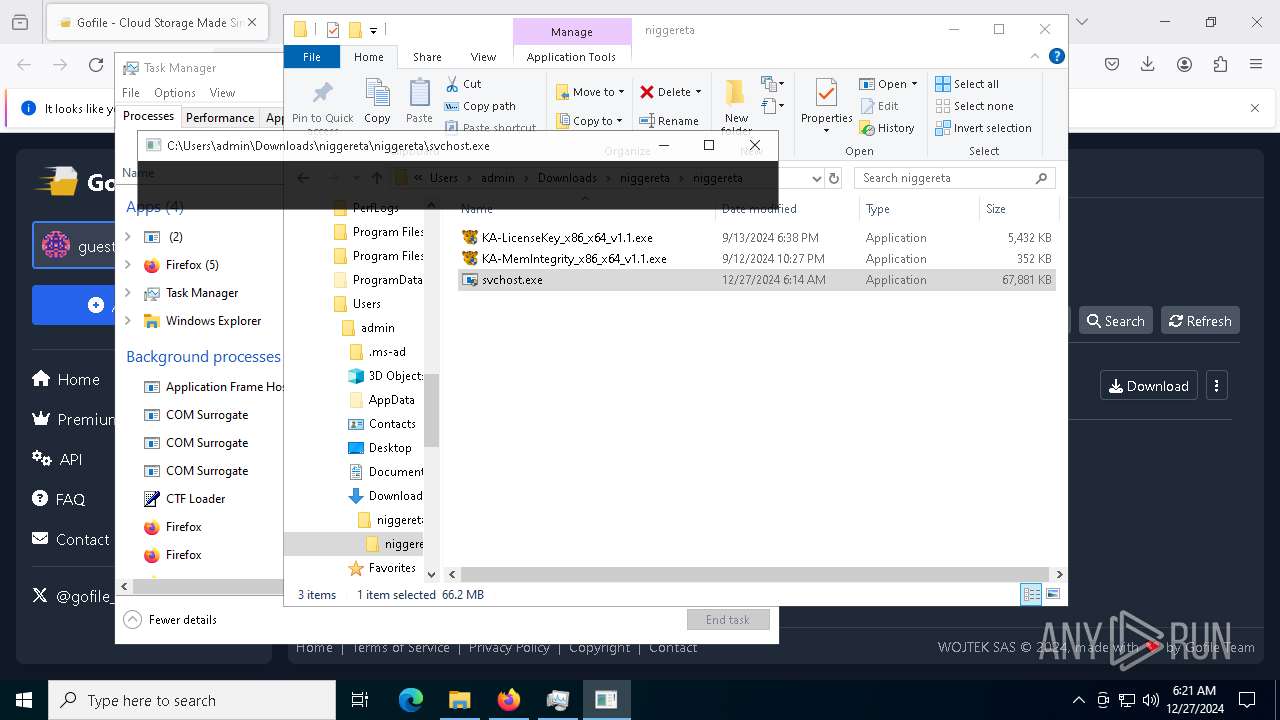Click Gofile Download button
Viewport: 1280px width, 720px height.
click(1148, 386)
